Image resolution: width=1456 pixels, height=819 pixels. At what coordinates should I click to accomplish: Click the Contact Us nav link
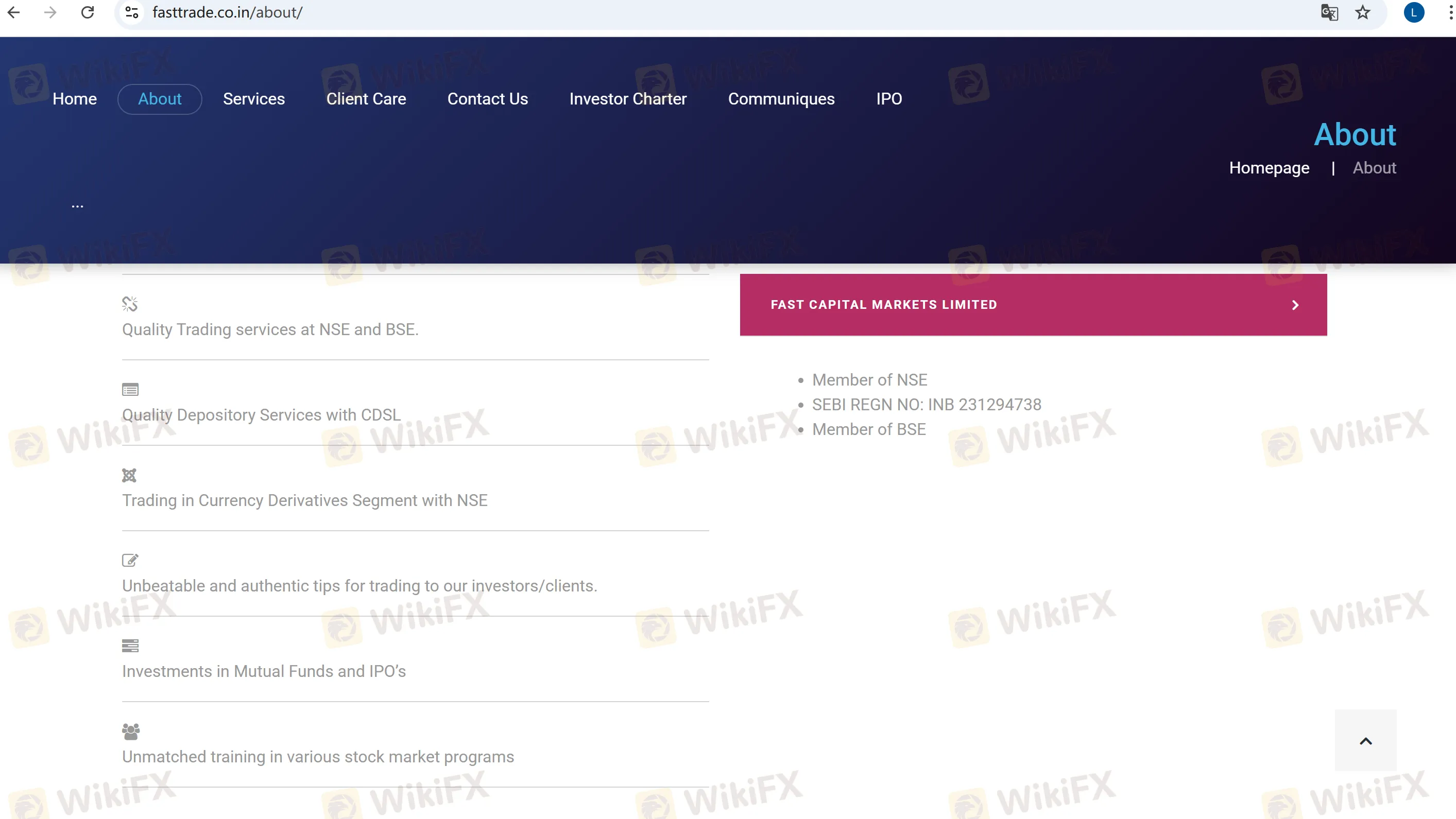pyautogui.click(x=487, y=99)
